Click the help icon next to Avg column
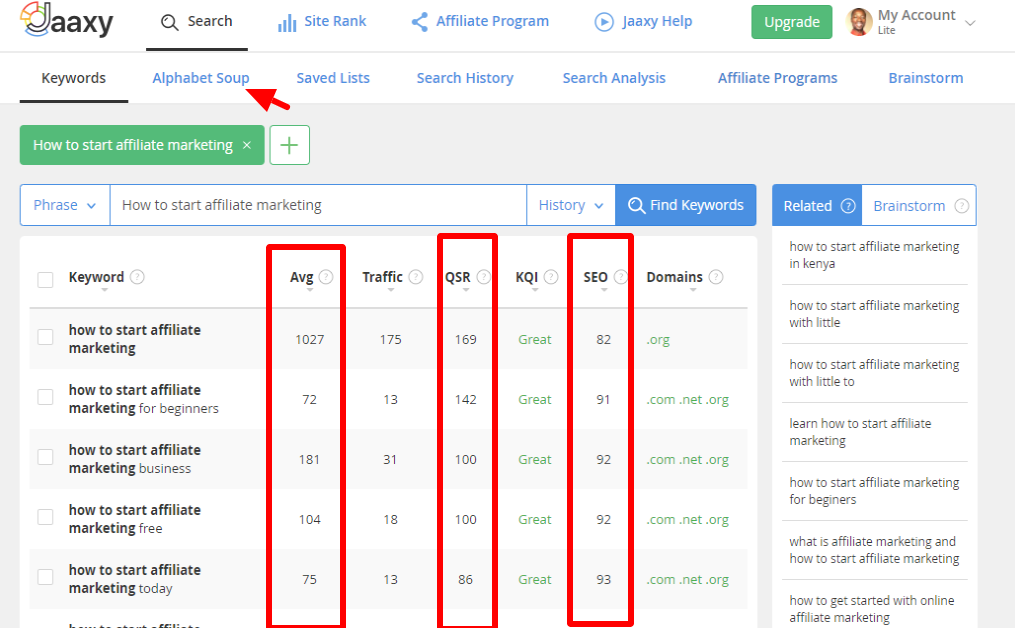The width and height of the screenshot is (1015, 628). pyautogui.click(x=326, y=277)
